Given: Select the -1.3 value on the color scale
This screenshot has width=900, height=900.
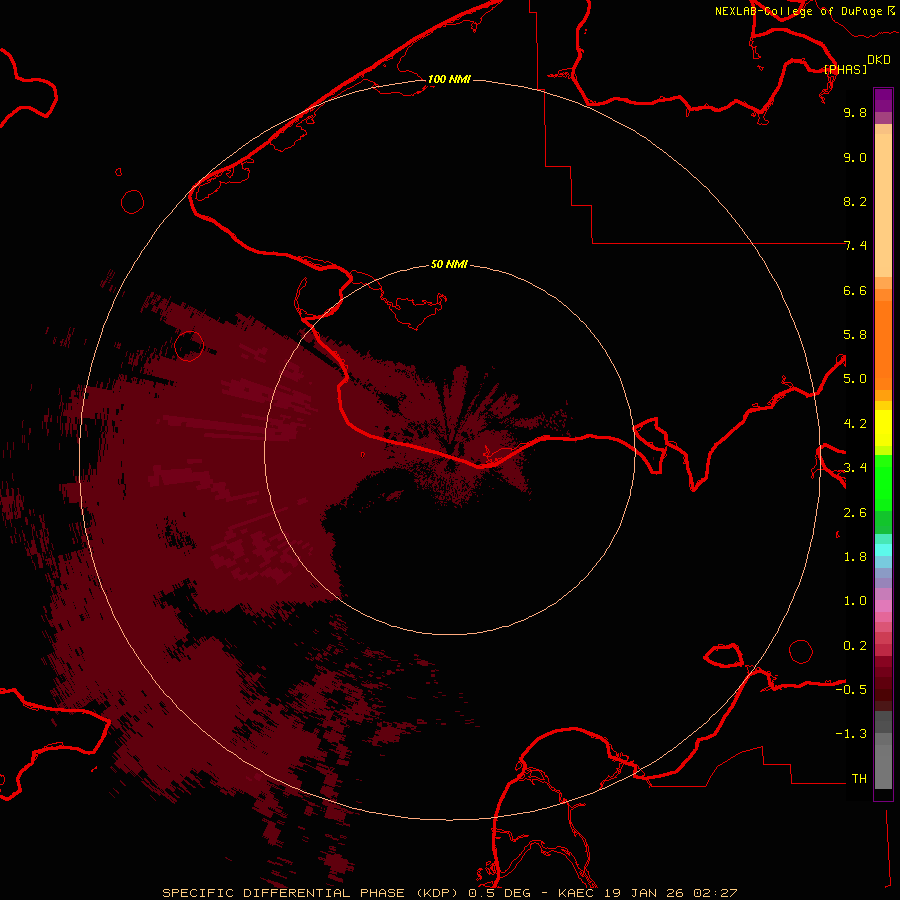Looking at the screenshot, I should pos(851,734).
